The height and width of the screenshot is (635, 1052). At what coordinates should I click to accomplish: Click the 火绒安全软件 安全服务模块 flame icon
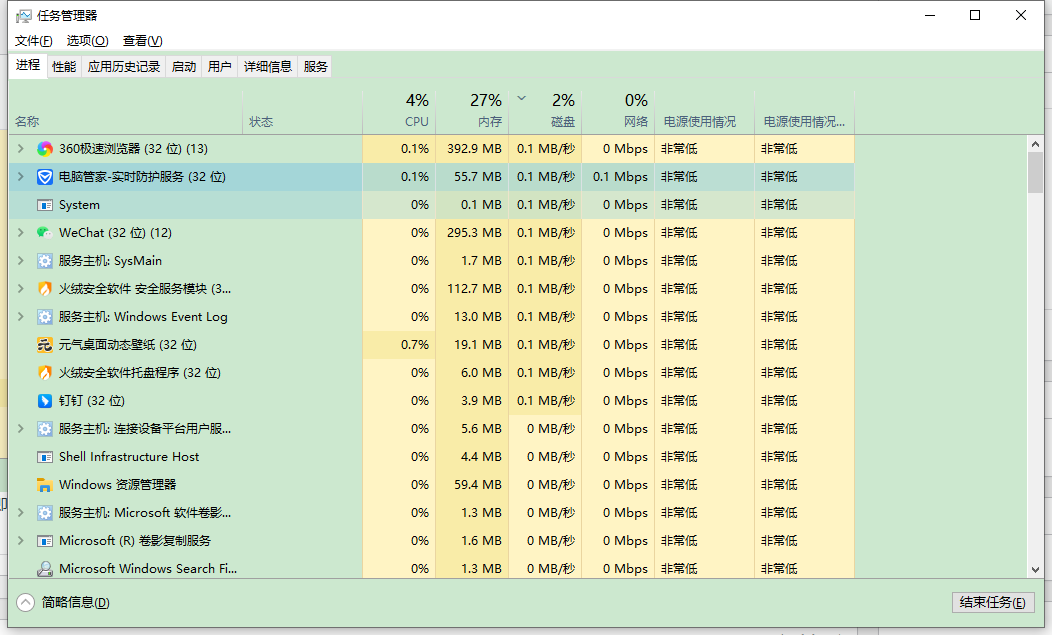pos(45,289)
